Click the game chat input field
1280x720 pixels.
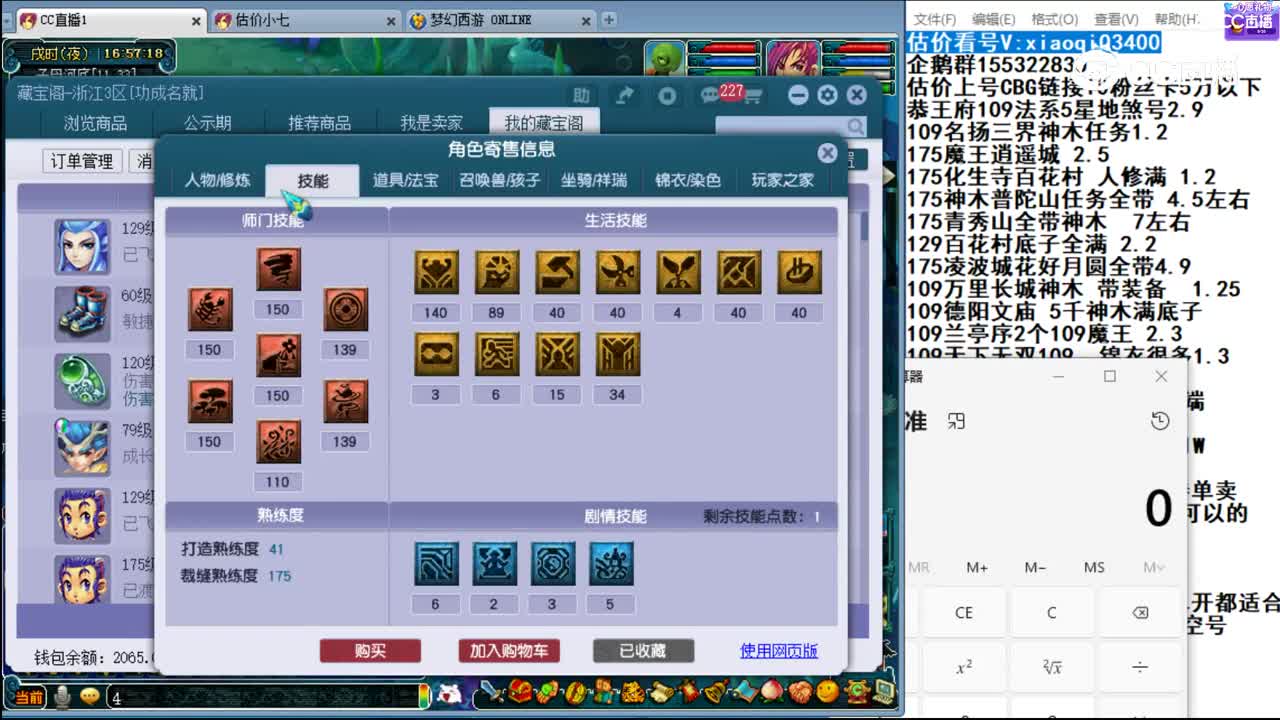pos(267,697)
